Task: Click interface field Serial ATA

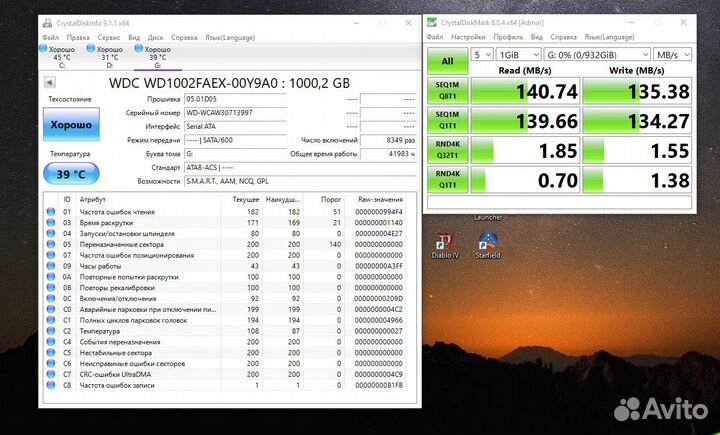Action: [235, 127]
